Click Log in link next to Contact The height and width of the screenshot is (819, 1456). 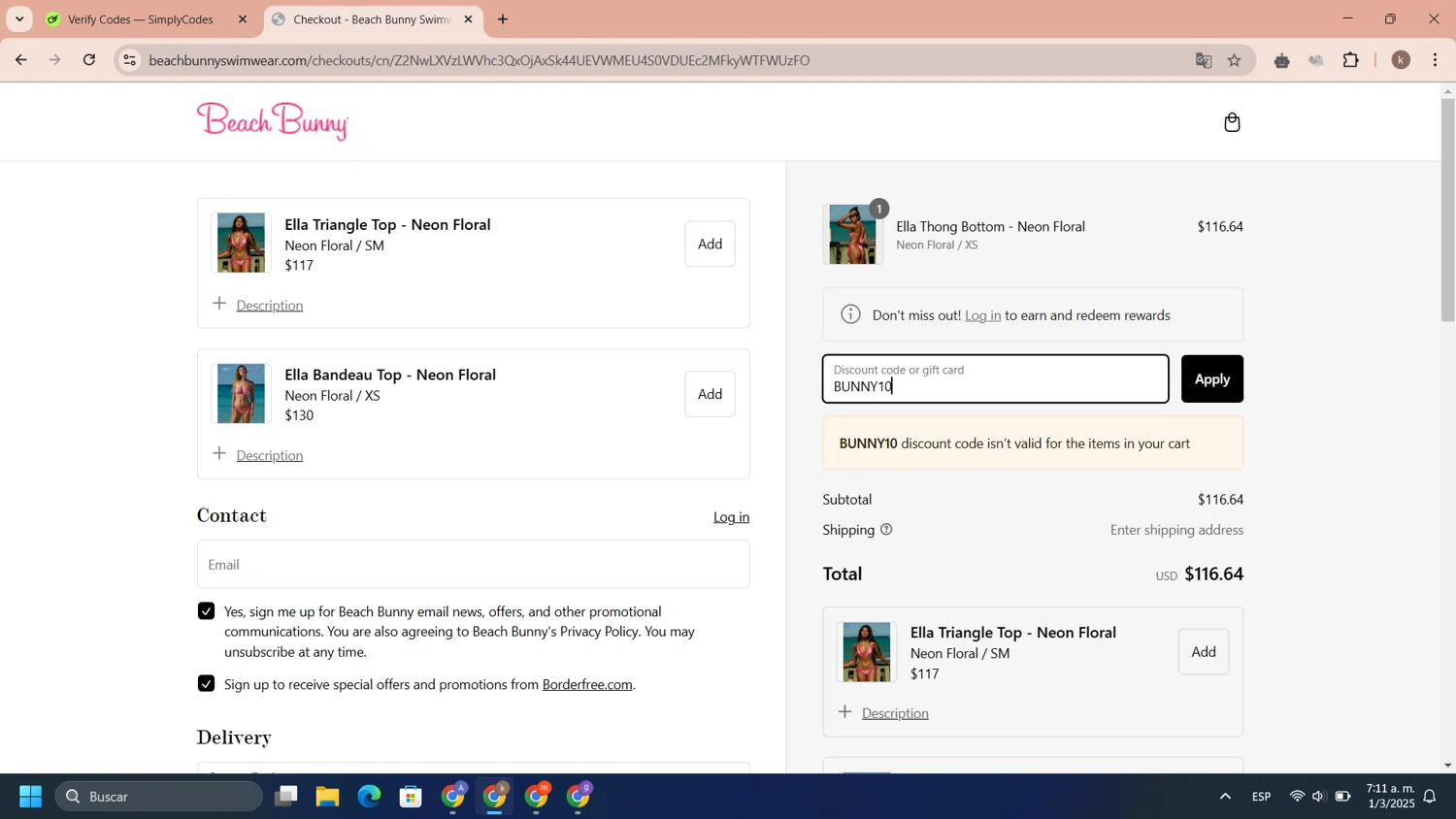click(731, 517)
